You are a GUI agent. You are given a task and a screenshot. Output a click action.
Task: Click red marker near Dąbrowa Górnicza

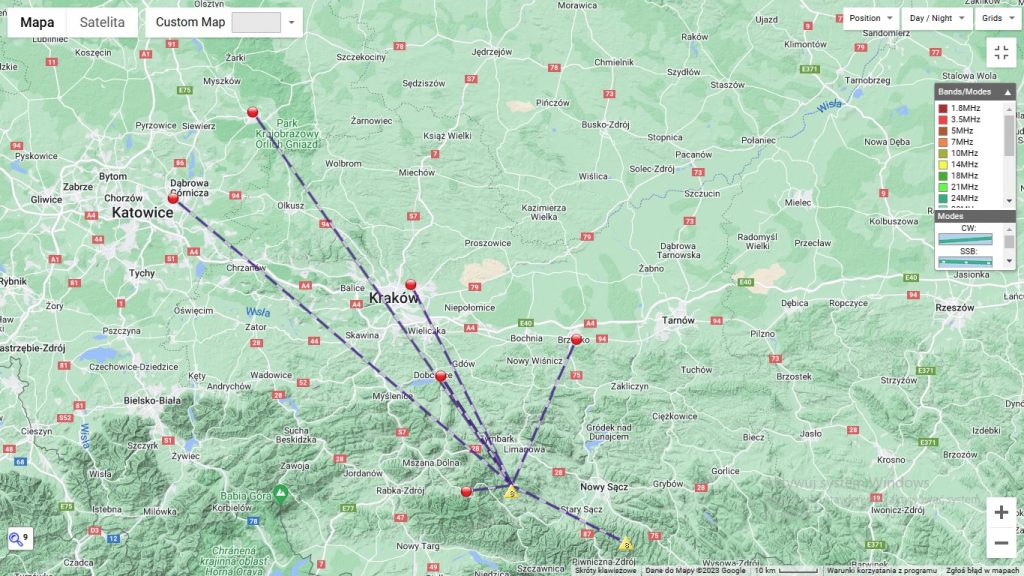[x=173, y=199]
